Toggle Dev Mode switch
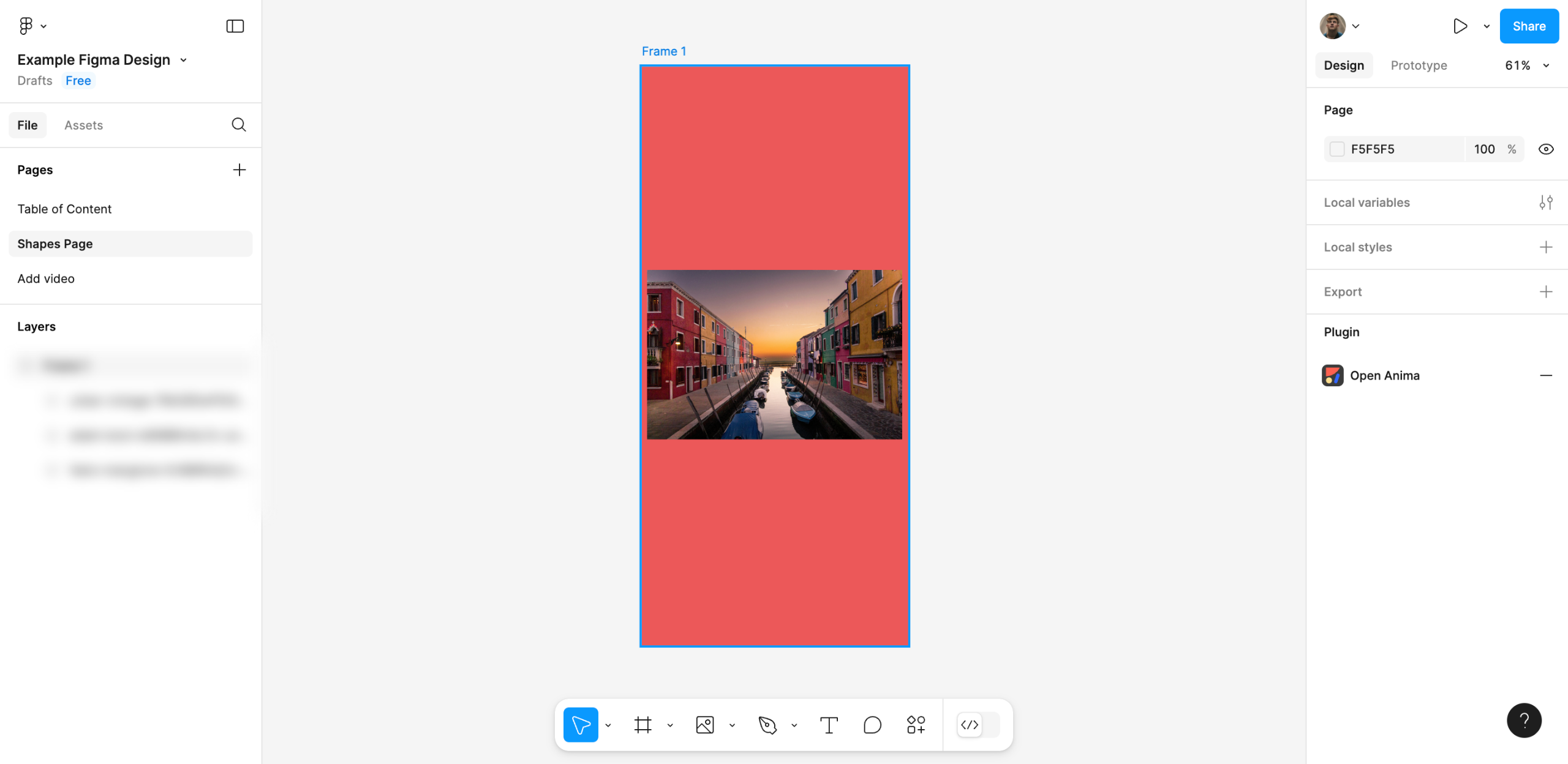 click(978, 725)
